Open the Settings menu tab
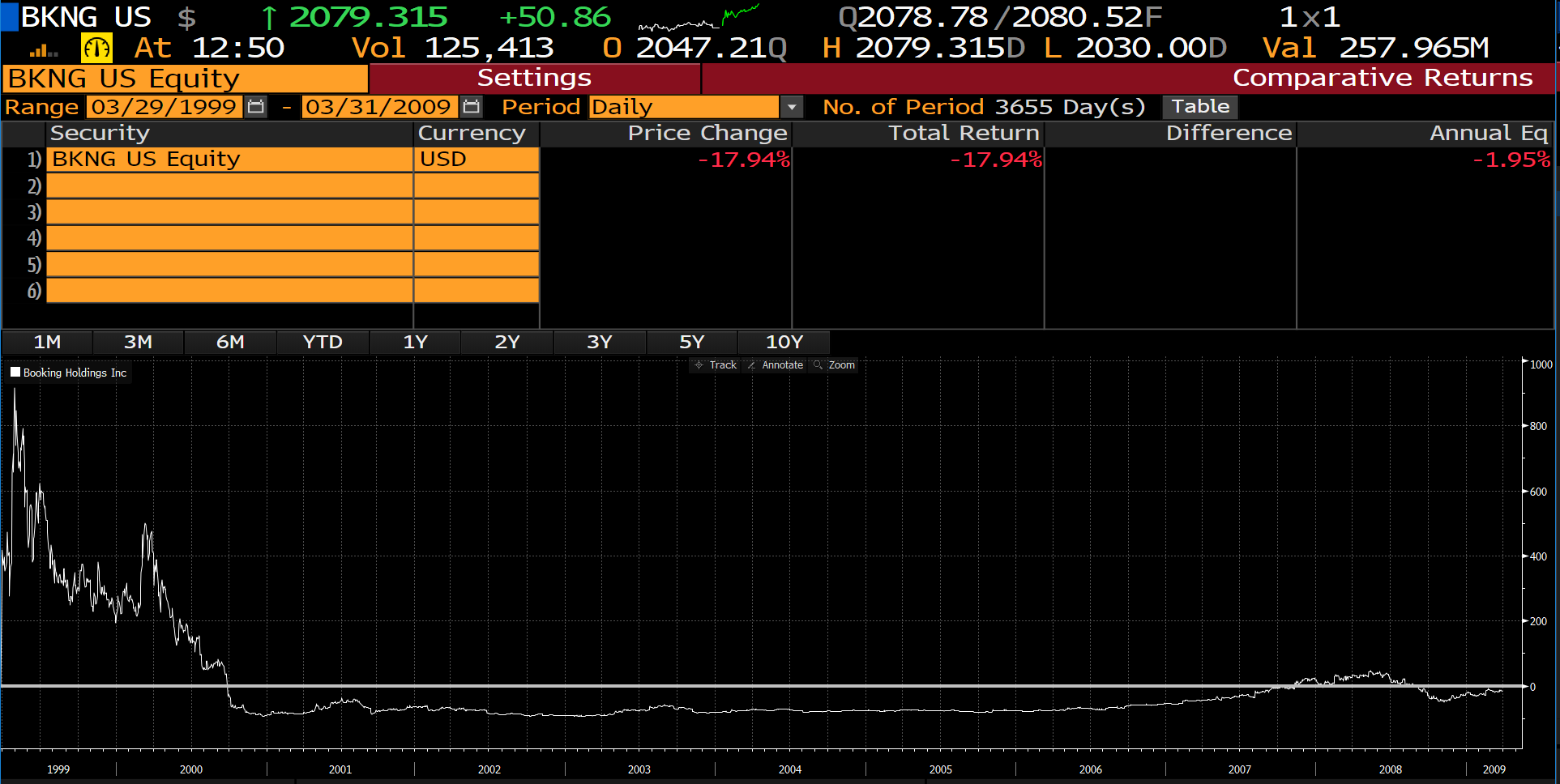Image resolution: width=1560 pixels, height=784 pixels. [x=534, y=79]
